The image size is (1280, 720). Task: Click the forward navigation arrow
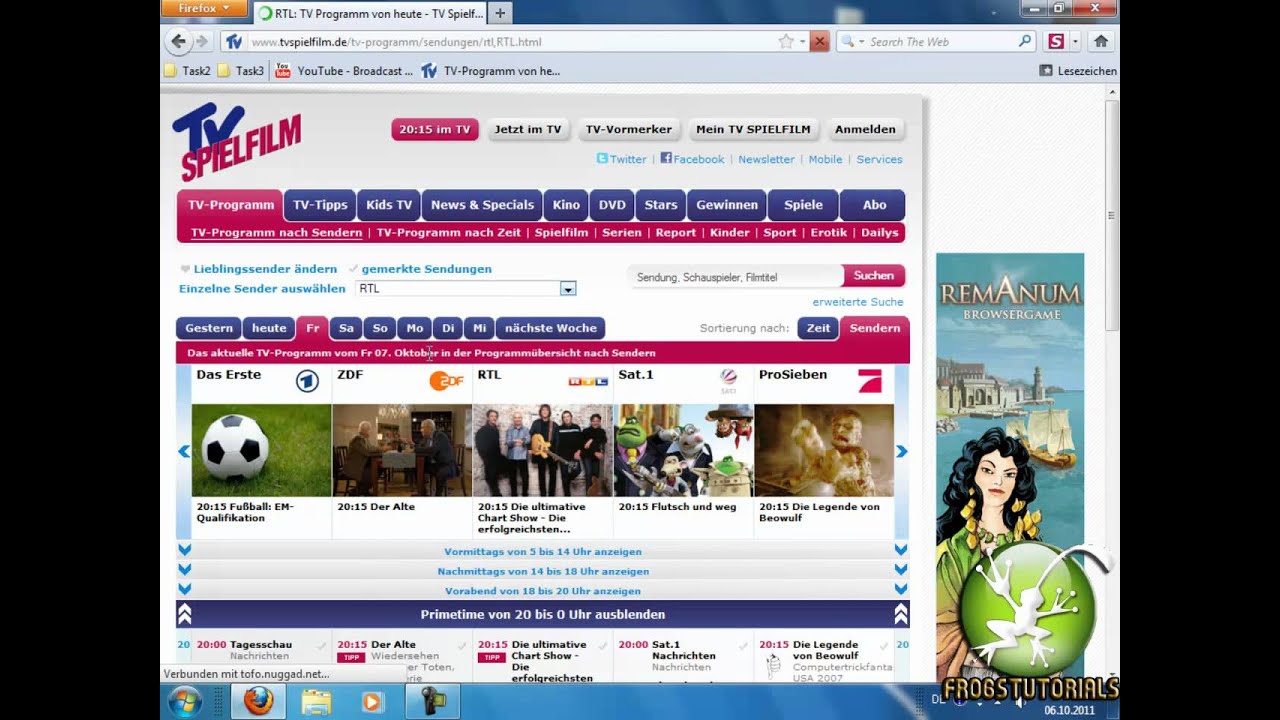point(202,42)
